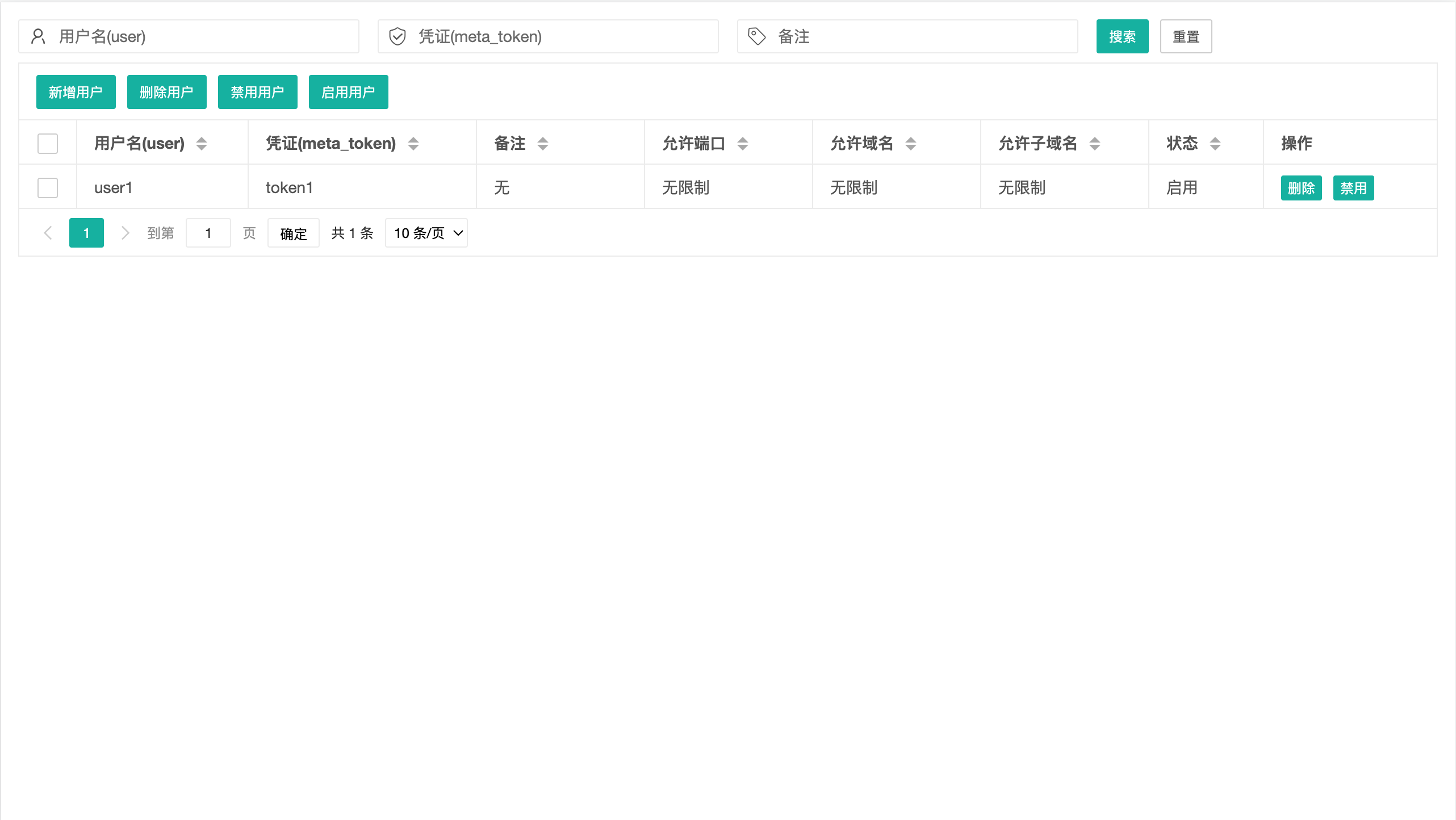
Task: Sort the 允许域名 column
Action: pos(910,144)
